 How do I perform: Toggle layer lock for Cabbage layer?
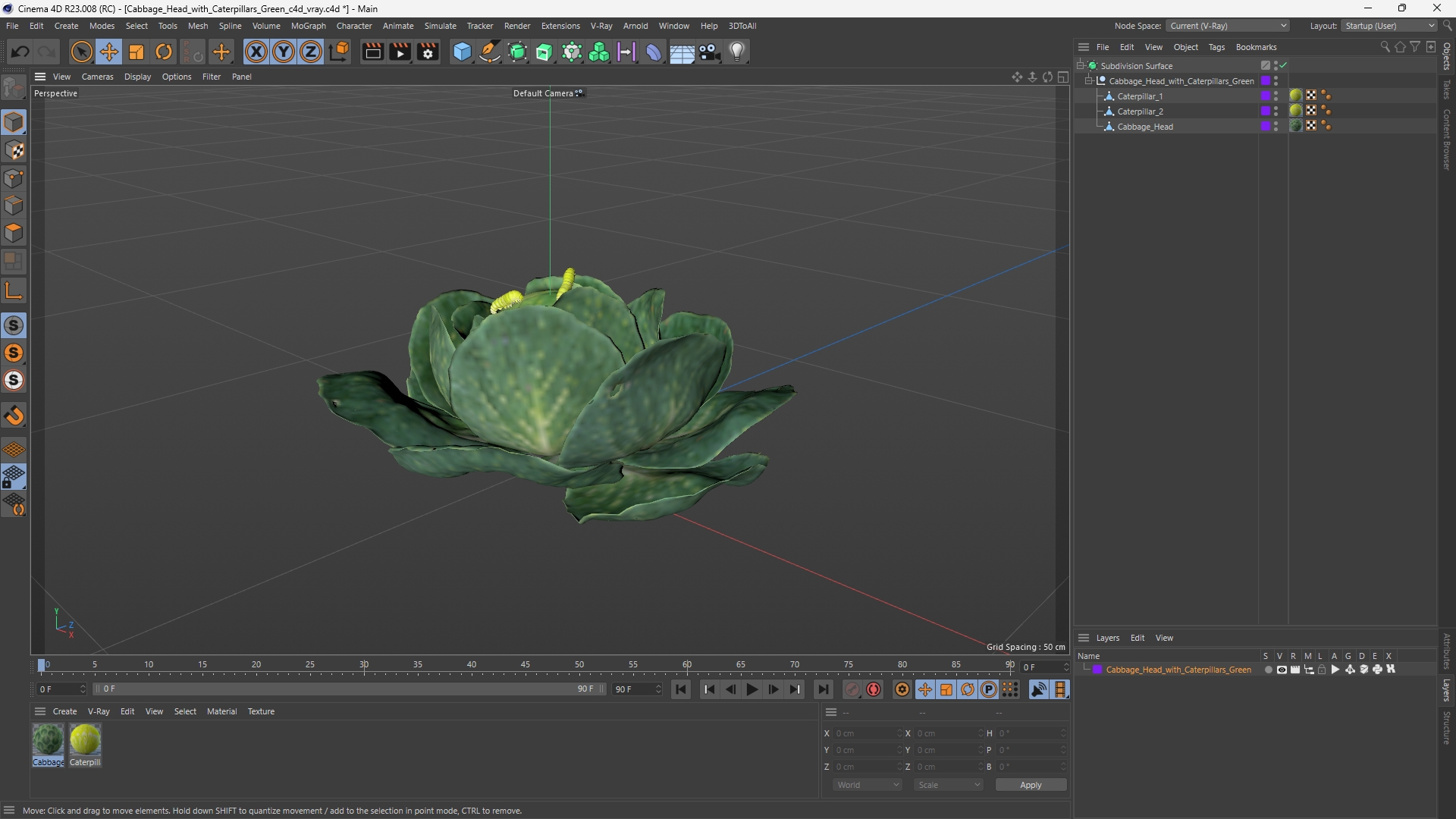click(x=1322, y=670)
